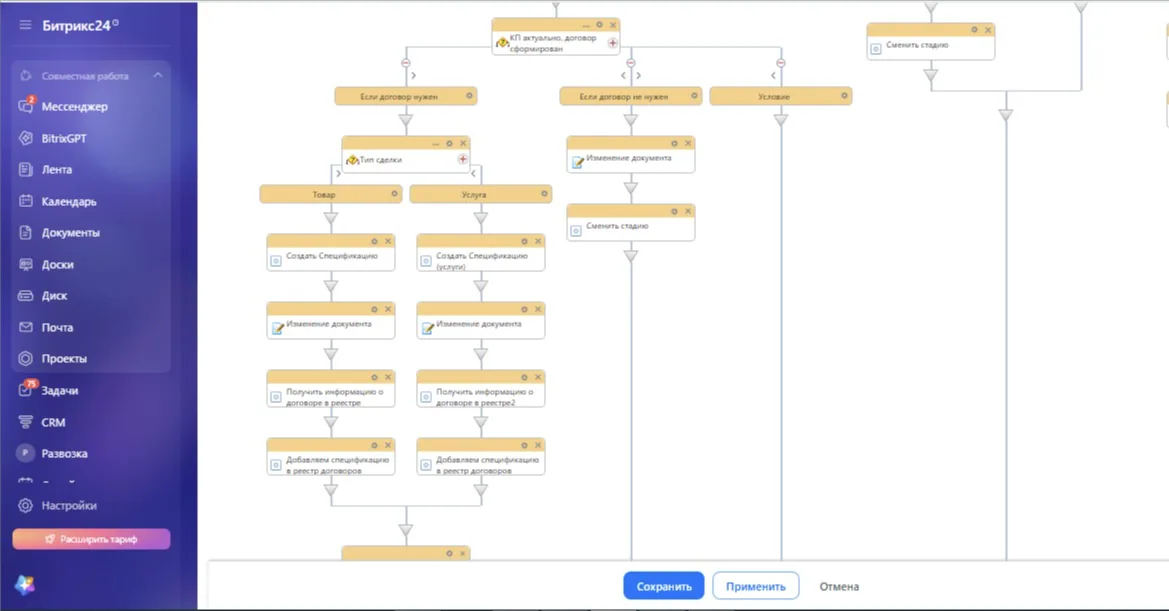The height and width of the screenshot is (611, 1169).
Task: Click the Применить button
Action: [755, 586]
